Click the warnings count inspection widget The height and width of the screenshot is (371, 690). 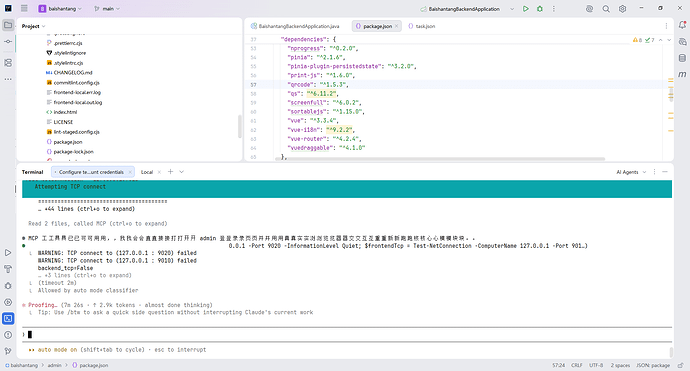(x=637, y=40)
